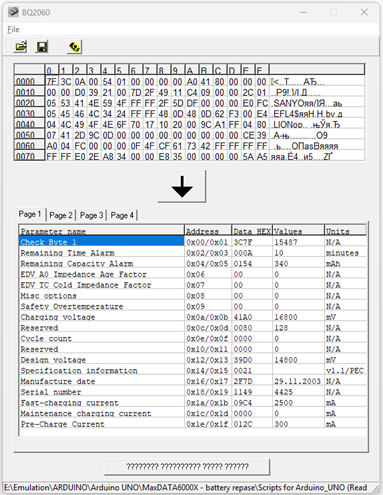The image size is (383, 495).
Task: Select the Fast-charging current row
Action: point(193,402)
